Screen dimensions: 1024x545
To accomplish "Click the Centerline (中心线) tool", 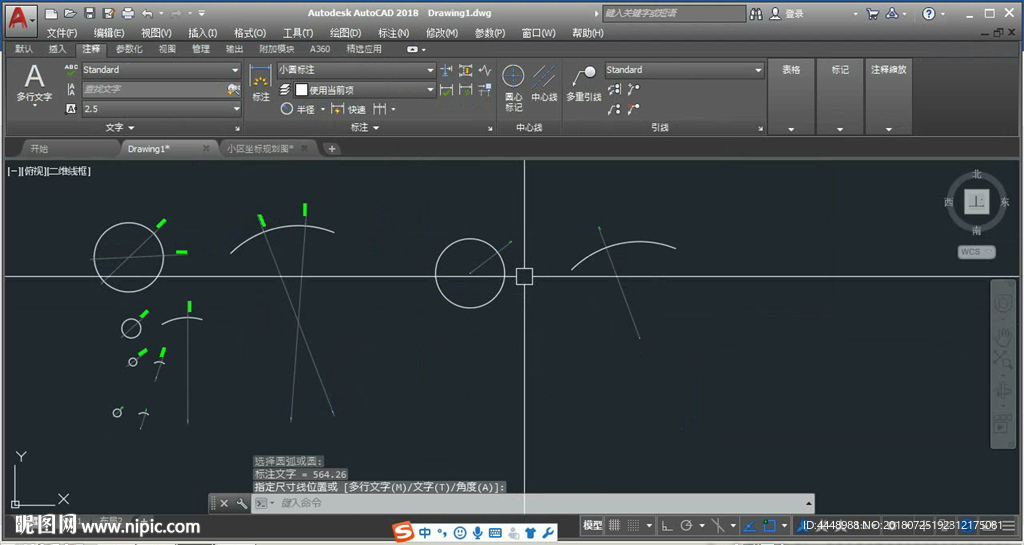I will click(x=544, y=84).
